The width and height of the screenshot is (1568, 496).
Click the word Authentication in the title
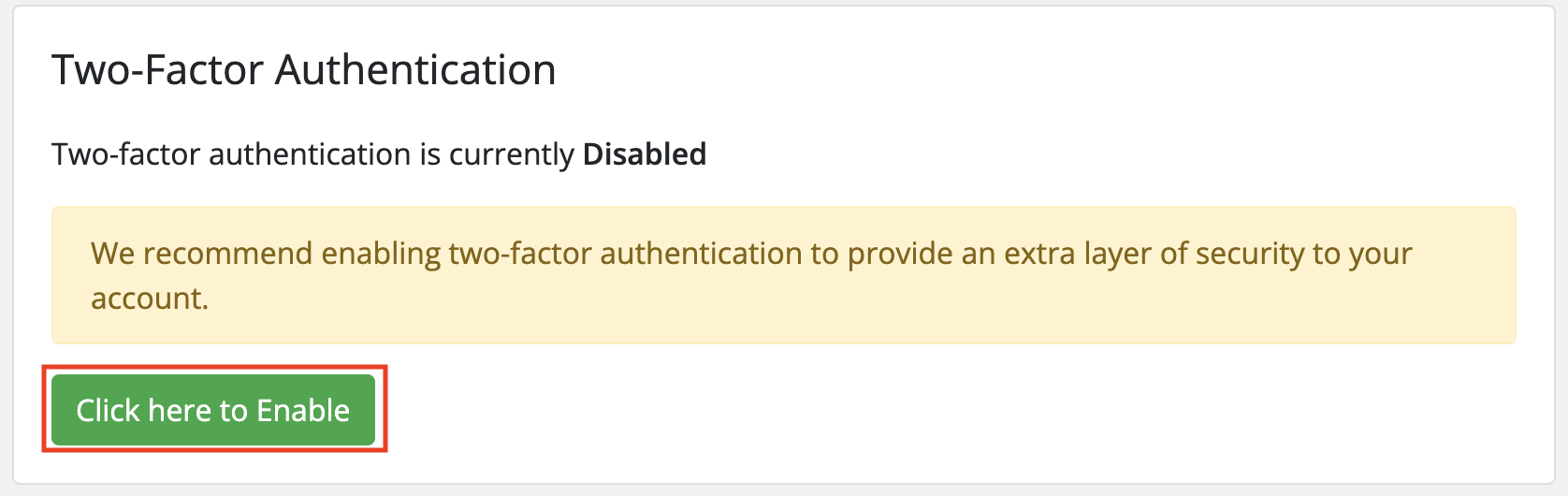415,70
